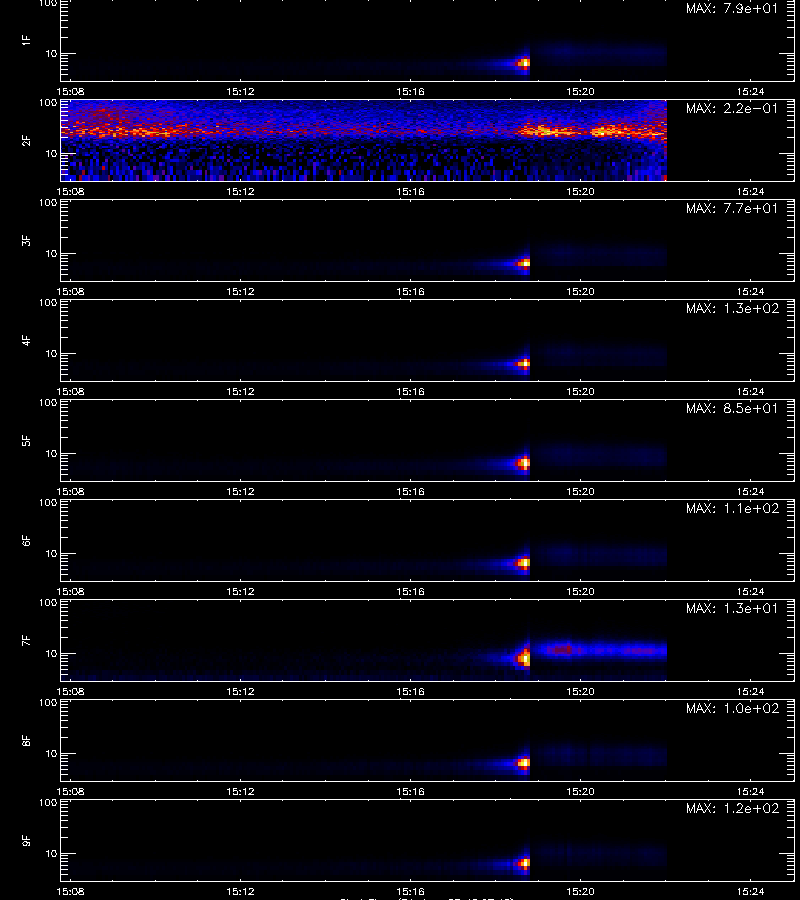
Task: Click the "15:20" tick label beneath panel 9F
Action: point(580,891)
